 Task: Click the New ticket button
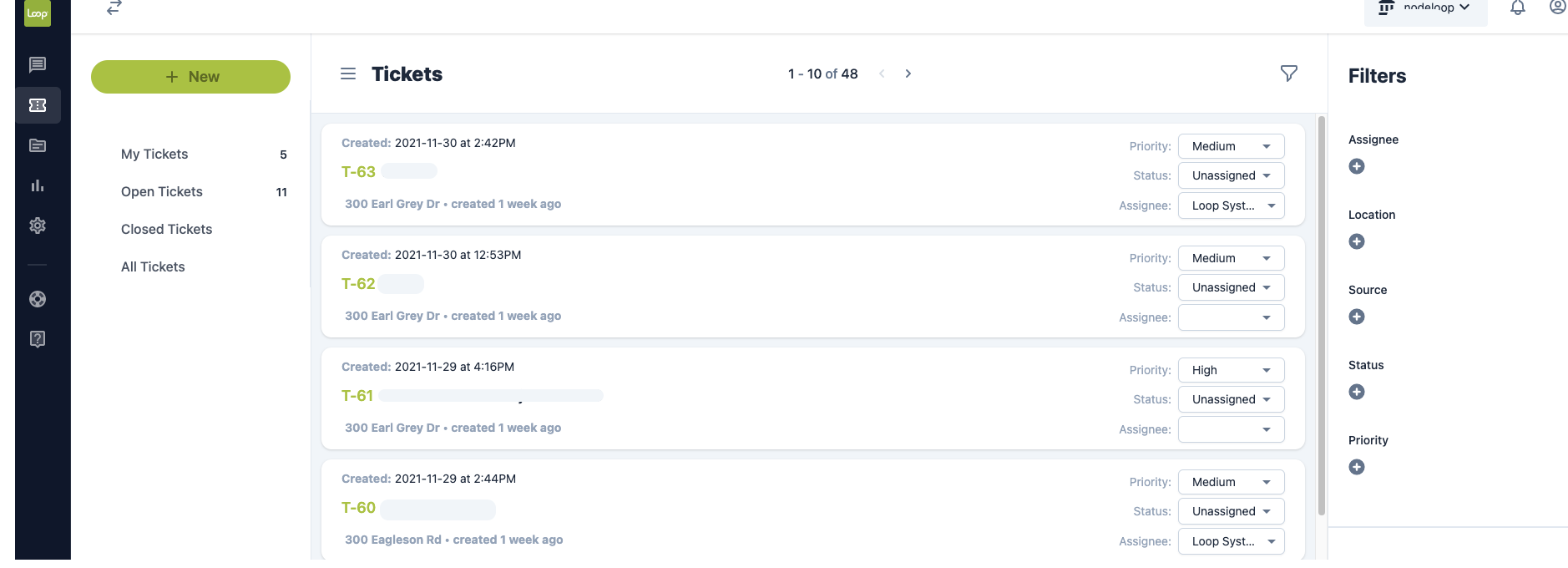(190, 76)
